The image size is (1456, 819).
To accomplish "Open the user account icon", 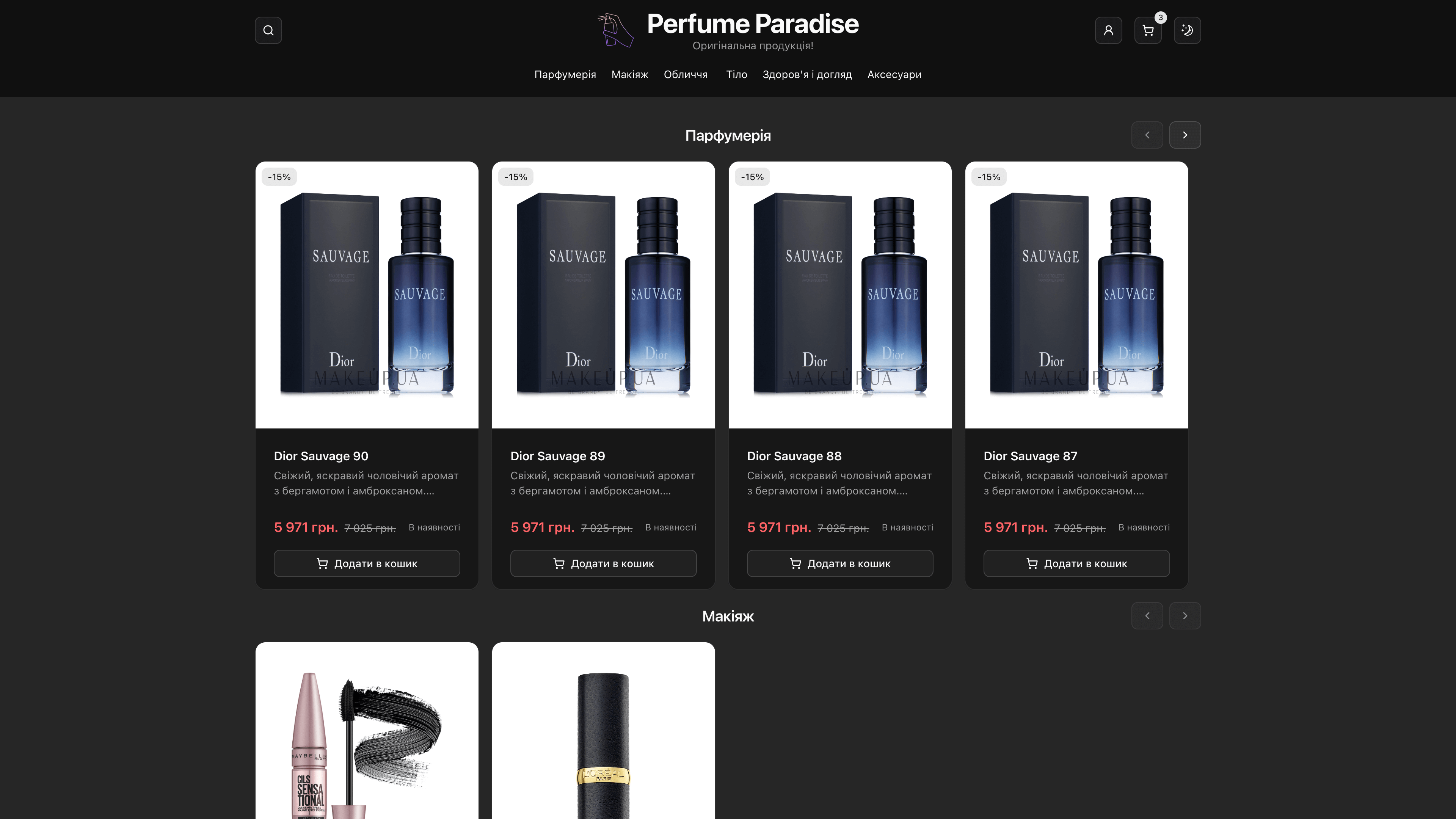I will [1108, 30].
